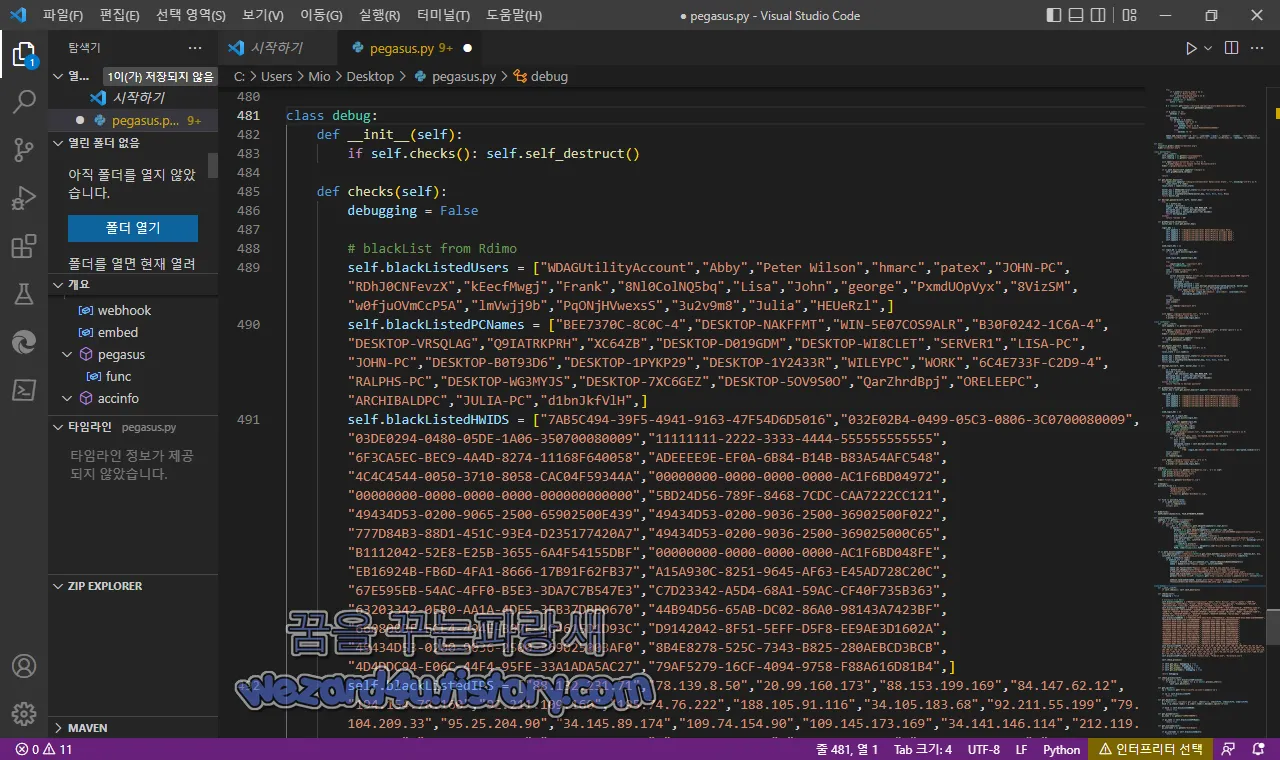This screenshot has height=760, width=1280.
Task: Open the Extensions view
Action: pyautogui.click(x=24, y=246)
